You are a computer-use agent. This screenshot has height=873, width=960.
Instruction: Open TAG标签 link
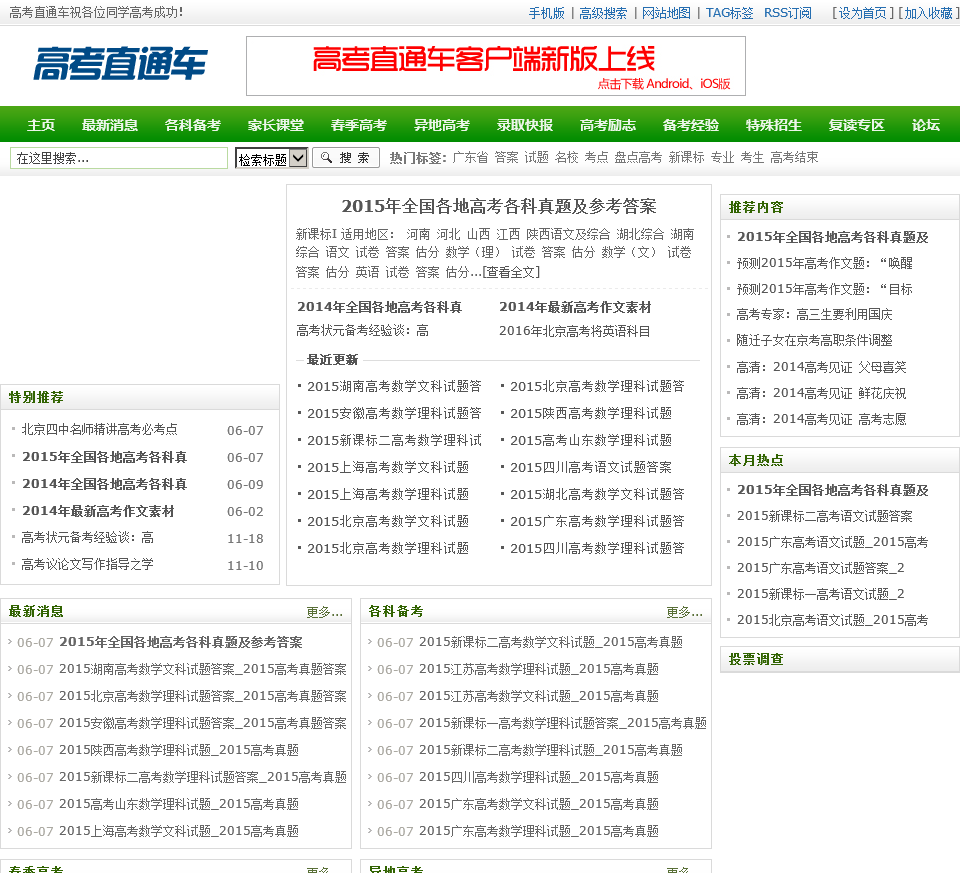729,13
